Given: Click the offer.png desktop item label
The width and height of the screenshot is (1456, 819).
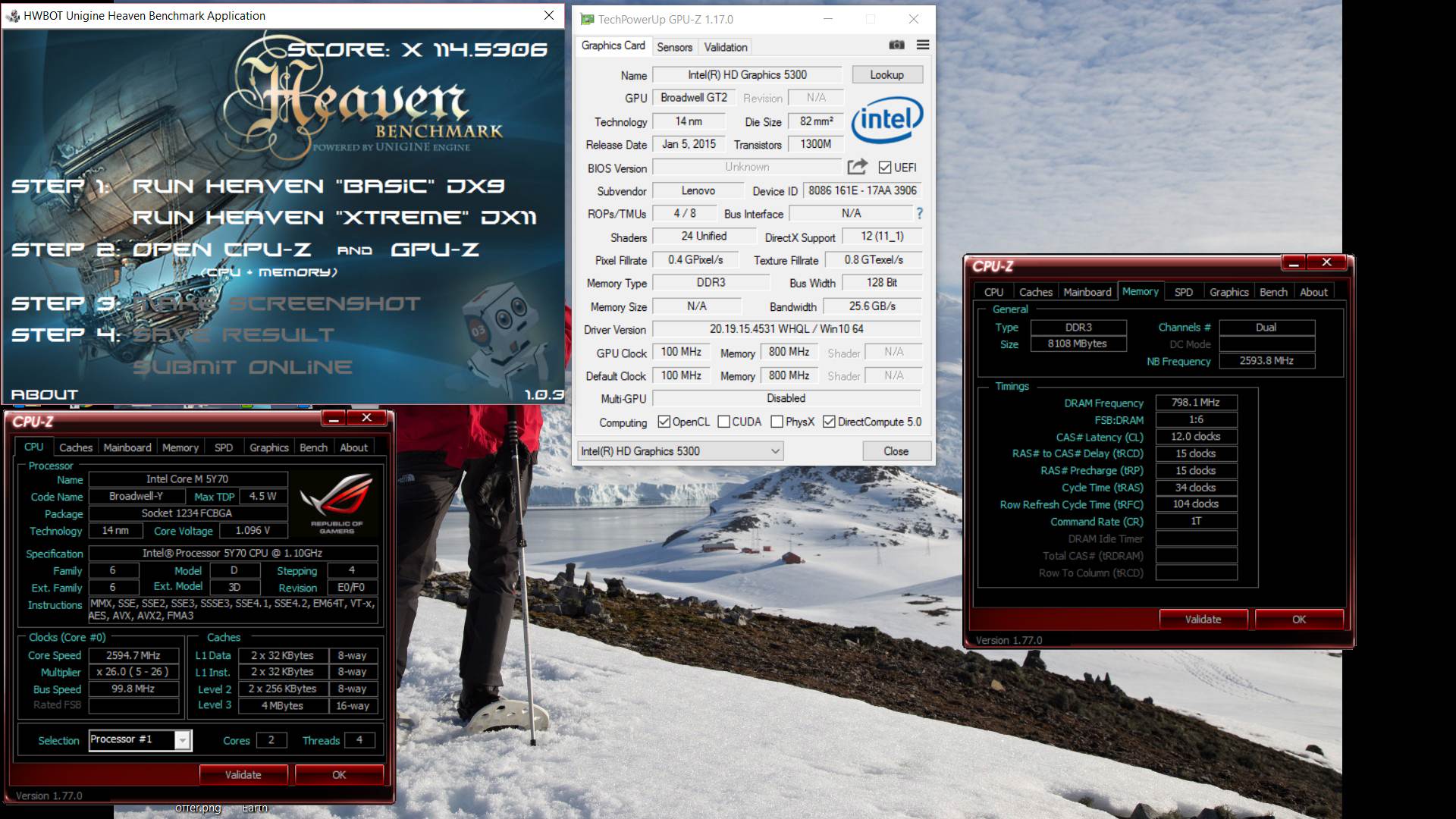Looking at the screenshot, I should (198, 808).
